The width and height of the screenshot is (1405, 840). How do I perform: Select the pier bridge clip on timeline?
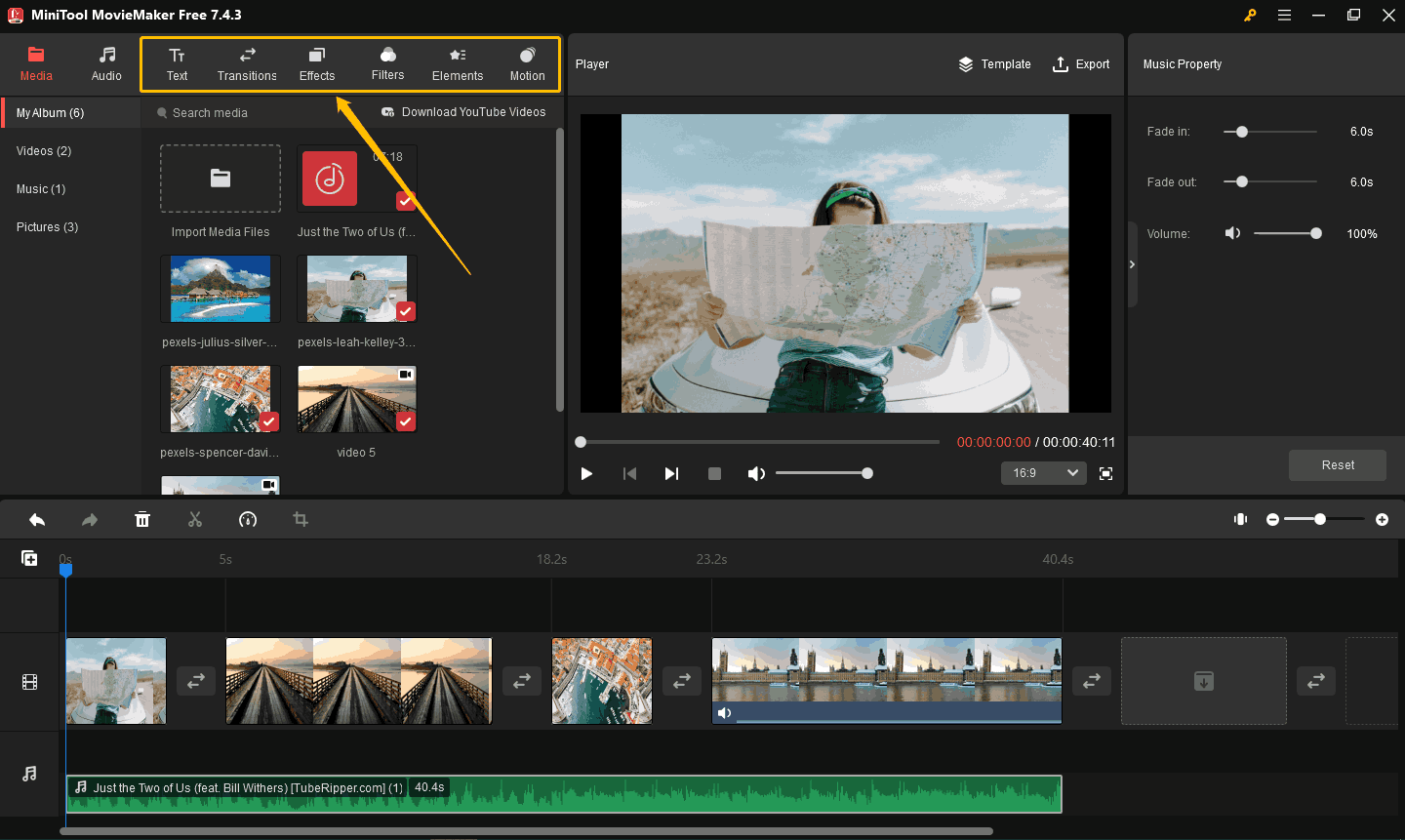[359, 681]
